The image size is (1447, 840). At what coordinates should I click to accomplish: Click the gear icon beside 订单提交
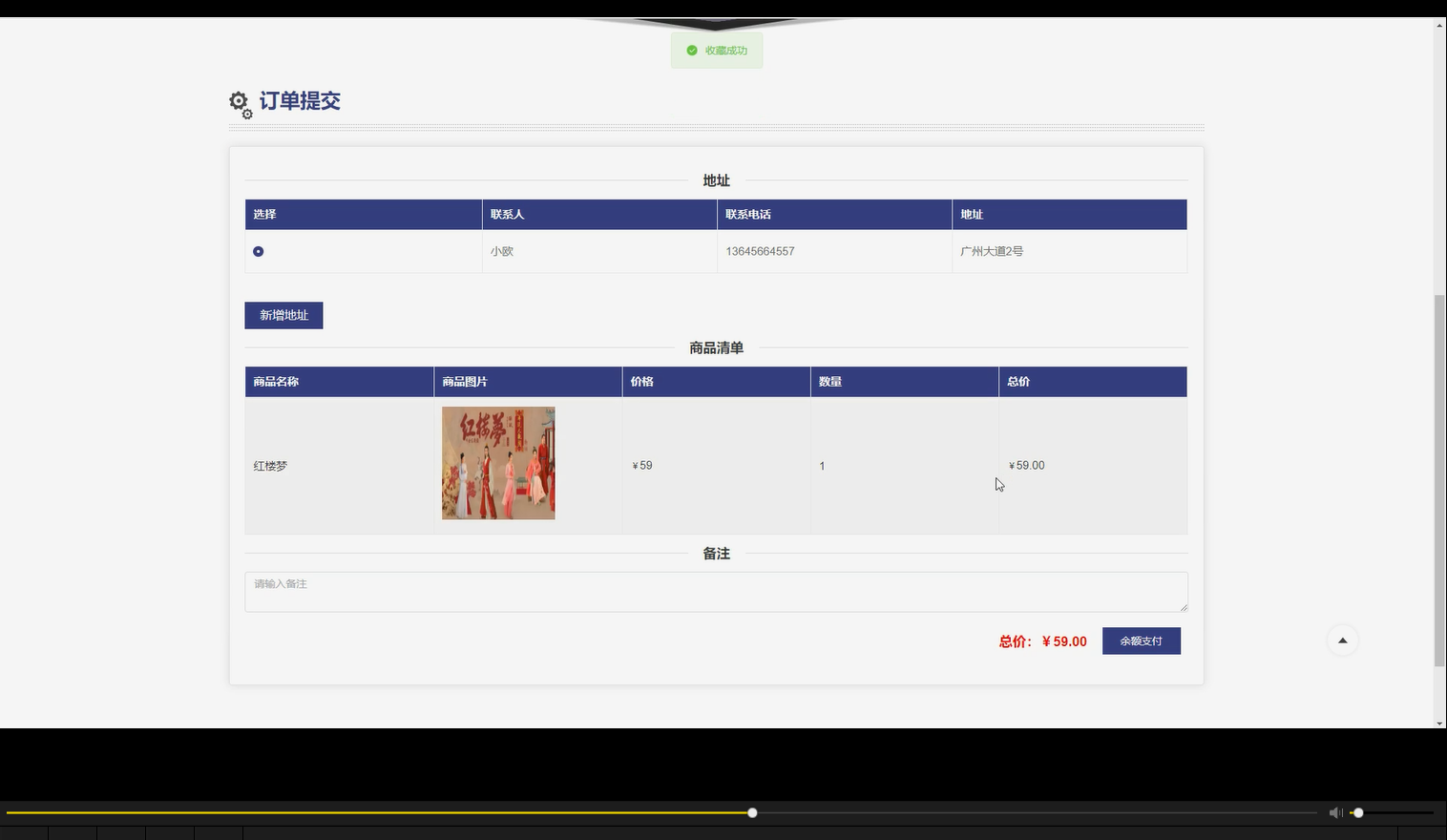tap(240, 103)
